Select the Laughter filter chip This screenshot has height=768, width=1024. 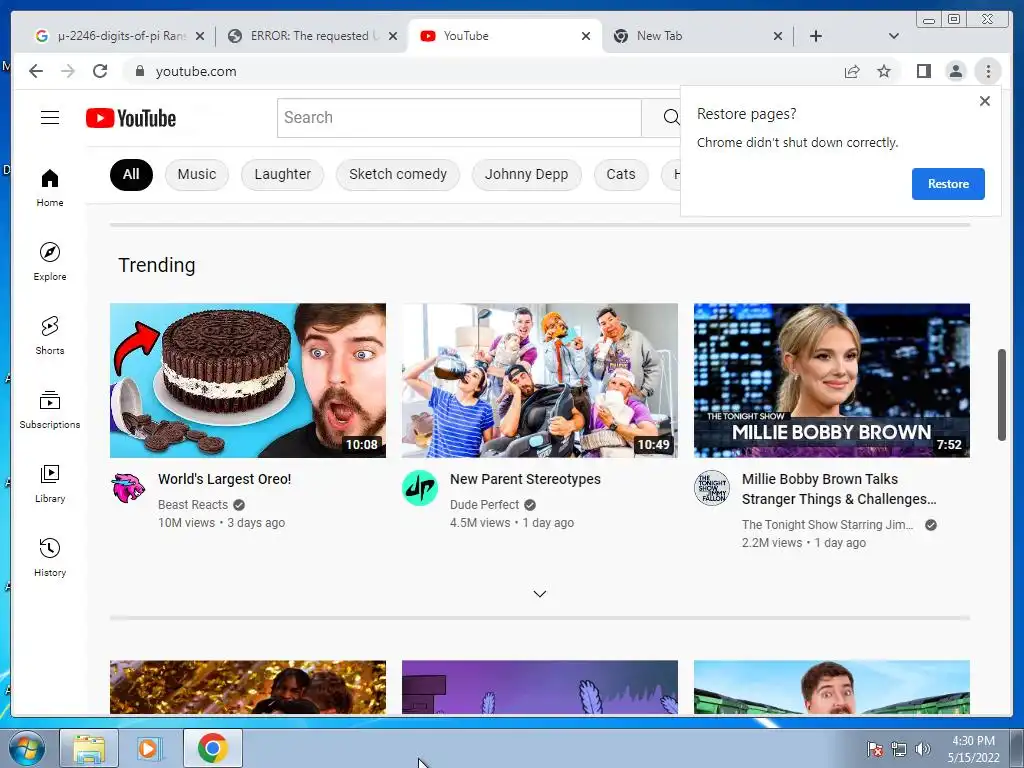[x=283, y=174]
